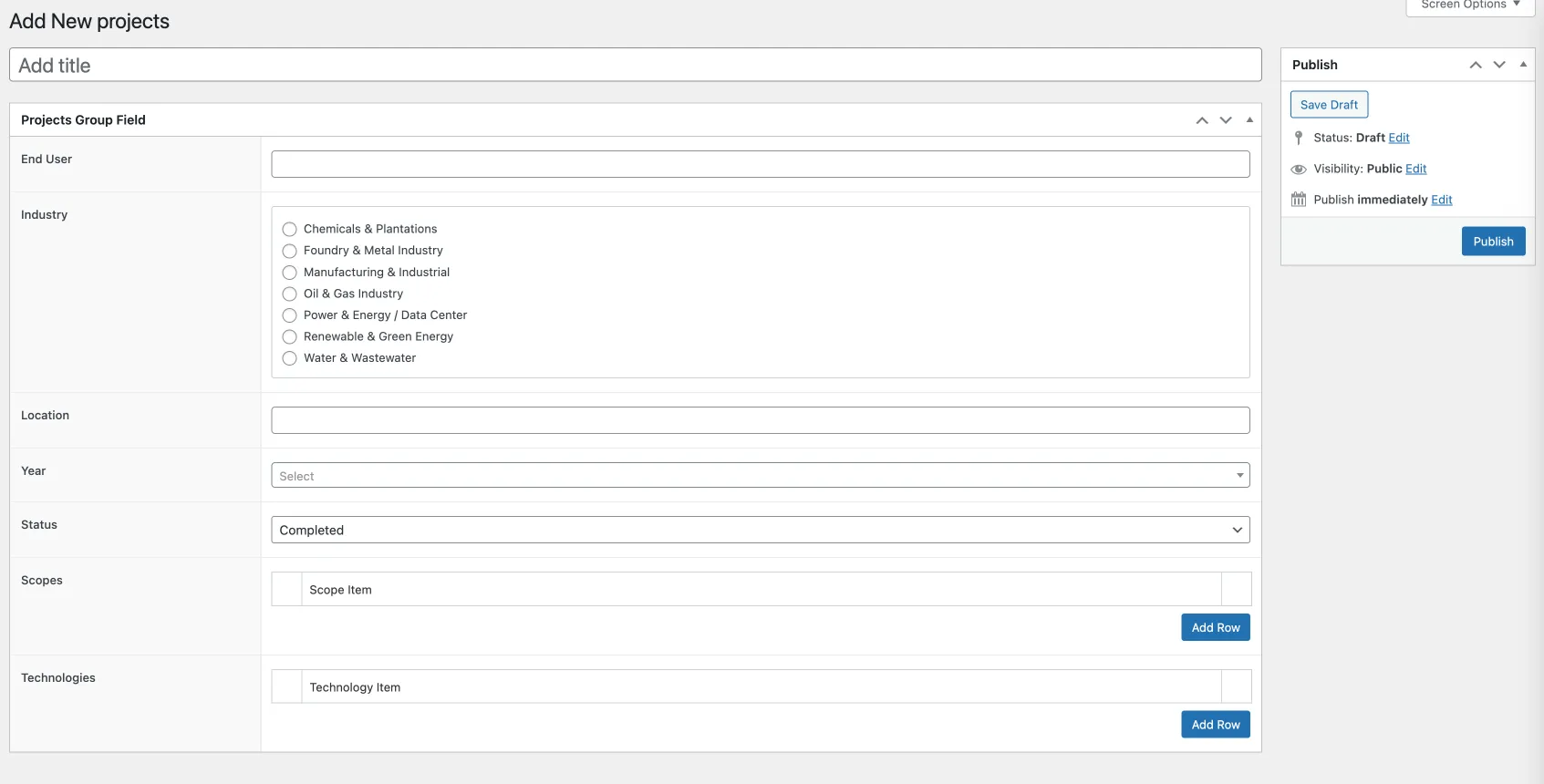The width and height of the screenshot is (1544, 784).
Task: Move Publish panel down
Action: [1499, 65]
